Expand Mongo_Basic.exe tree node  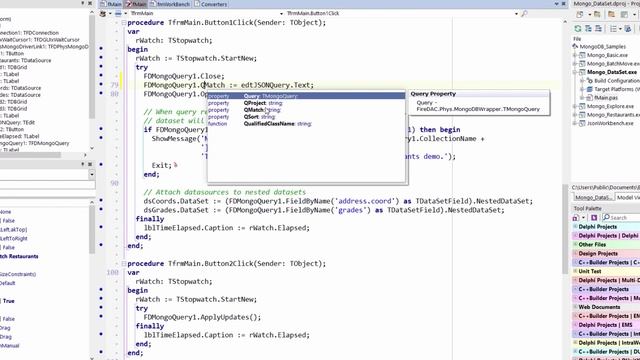point(576,55)
